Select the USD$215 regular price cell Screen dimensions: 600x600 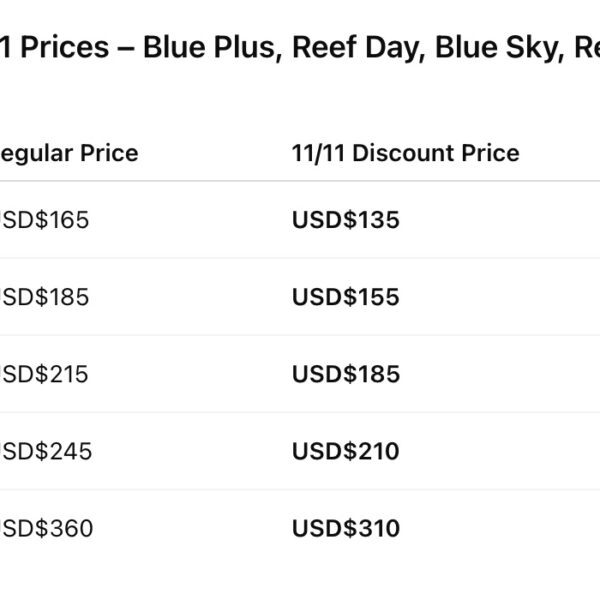pyautogui.click(x=45, y=374)
